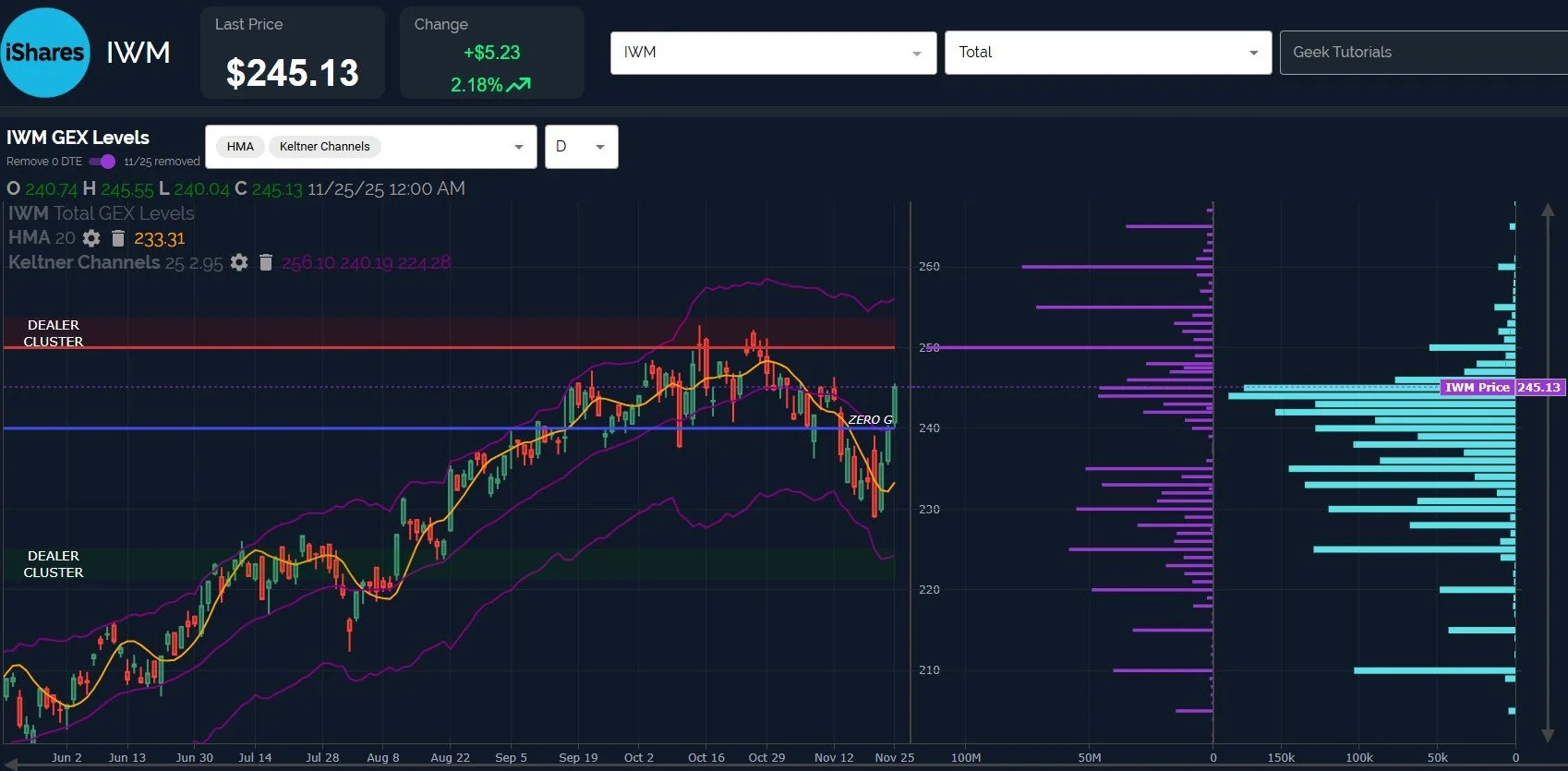Click the iShares logo
Screen dimensions: 1568x771
(x=44, y=52)
